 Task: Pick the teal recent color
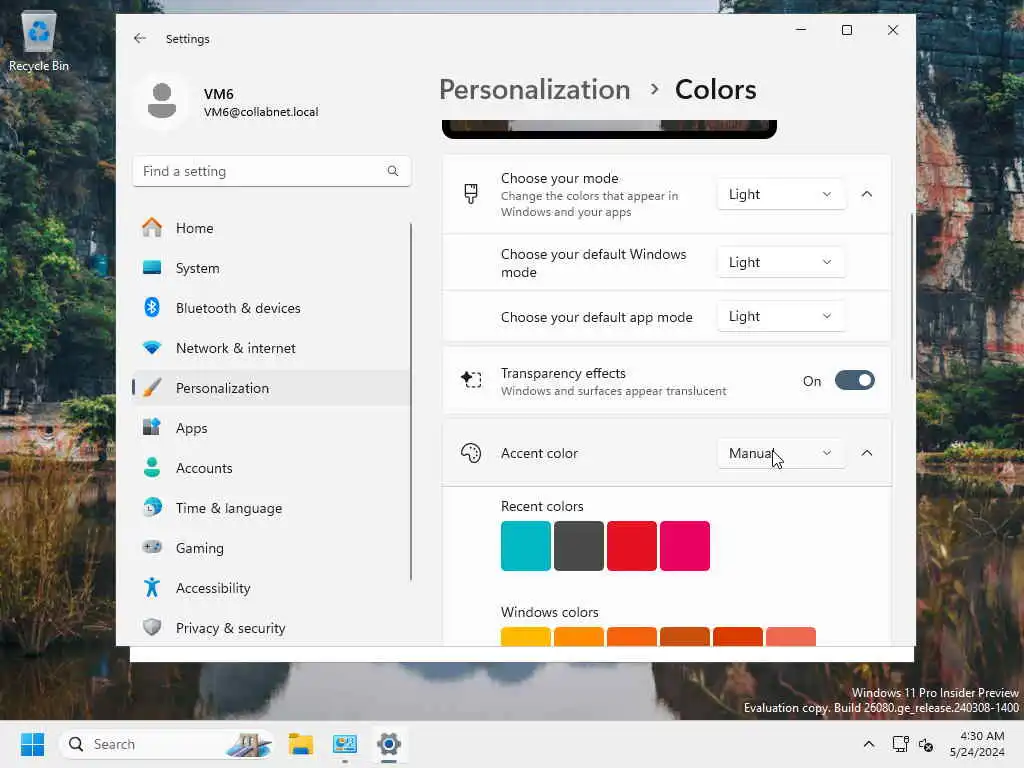tap(526, 545)
